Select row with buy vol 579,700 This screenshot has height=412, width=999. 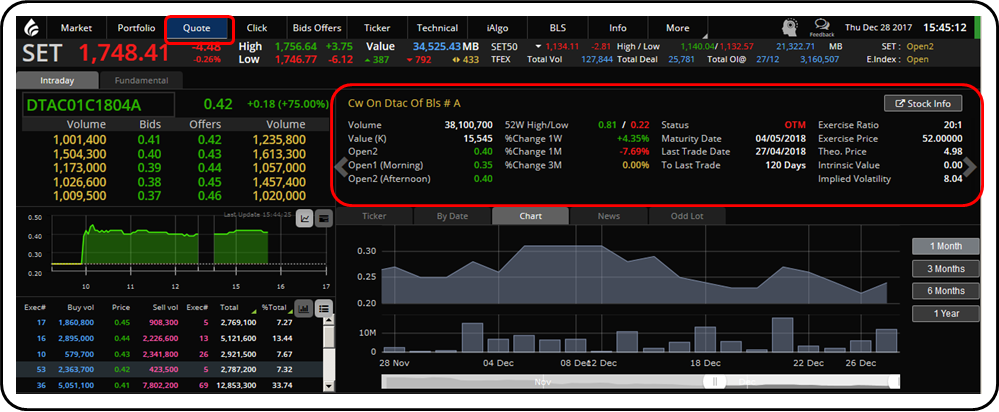170,354
